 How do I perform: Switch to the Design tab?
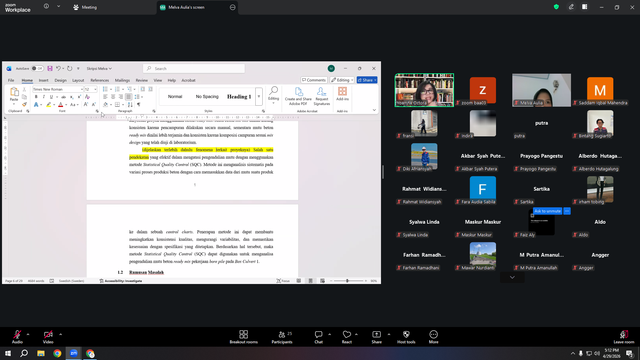point(60,80)
